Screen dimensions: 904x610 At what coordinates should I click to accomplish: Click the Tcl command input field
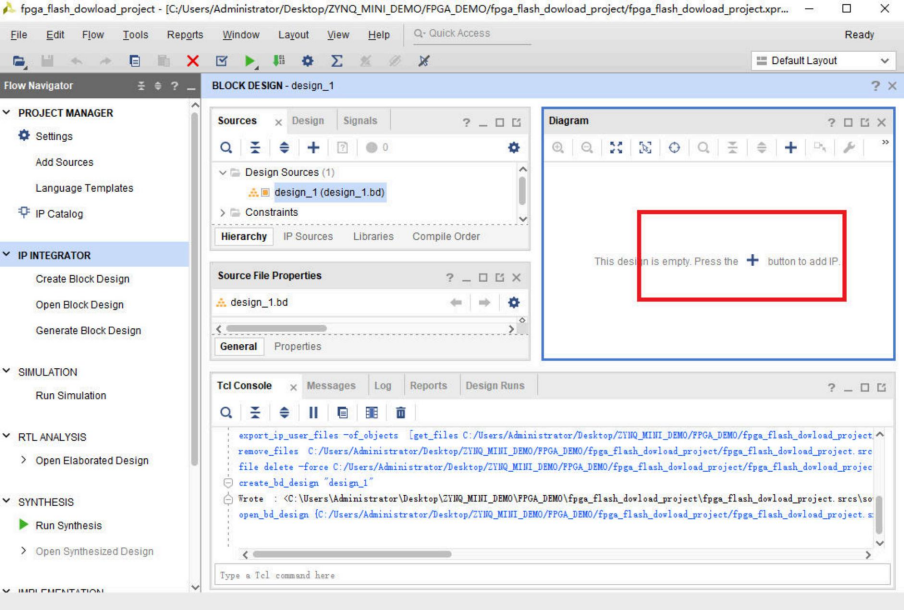[552, 575]
